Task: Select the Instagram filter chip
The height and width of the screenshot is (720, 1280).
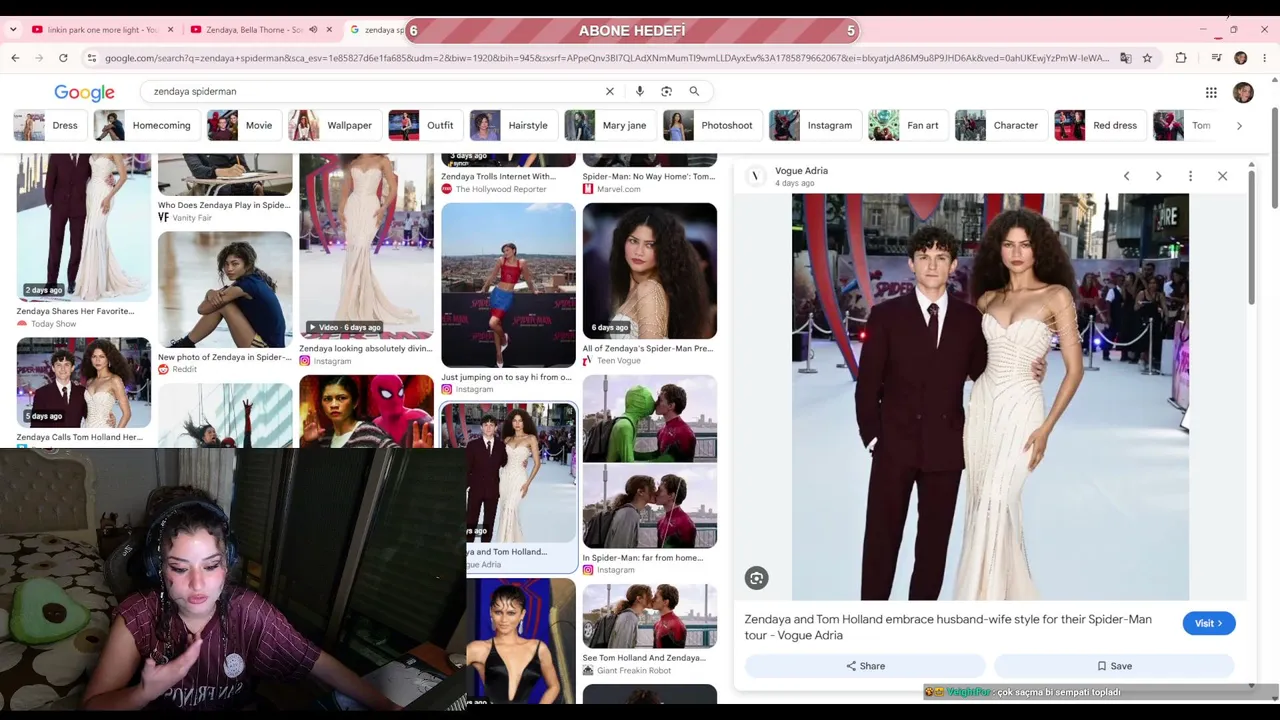Action: pyautogui.click(x=814, y=126)
